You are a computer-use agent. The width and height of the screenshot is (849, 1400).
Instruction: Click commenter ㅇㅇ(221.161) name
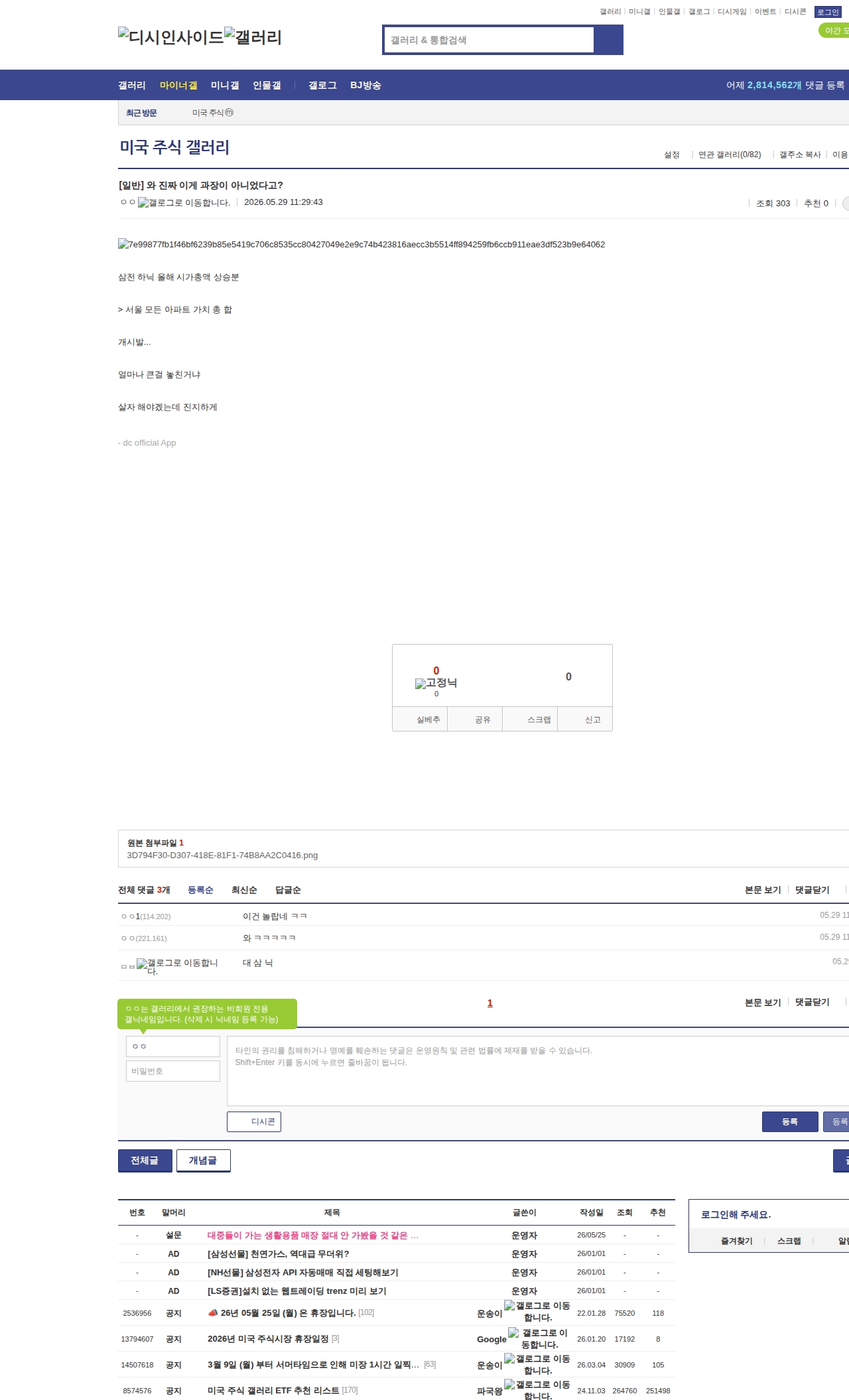point(144,938)
